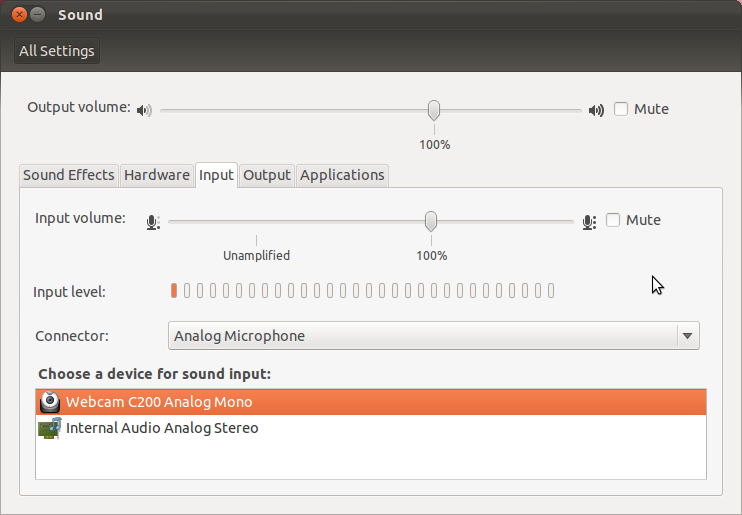Select Internal Audio Analog Stereo device
Viewport: 742px width, 515px height.
coord(162,428)
